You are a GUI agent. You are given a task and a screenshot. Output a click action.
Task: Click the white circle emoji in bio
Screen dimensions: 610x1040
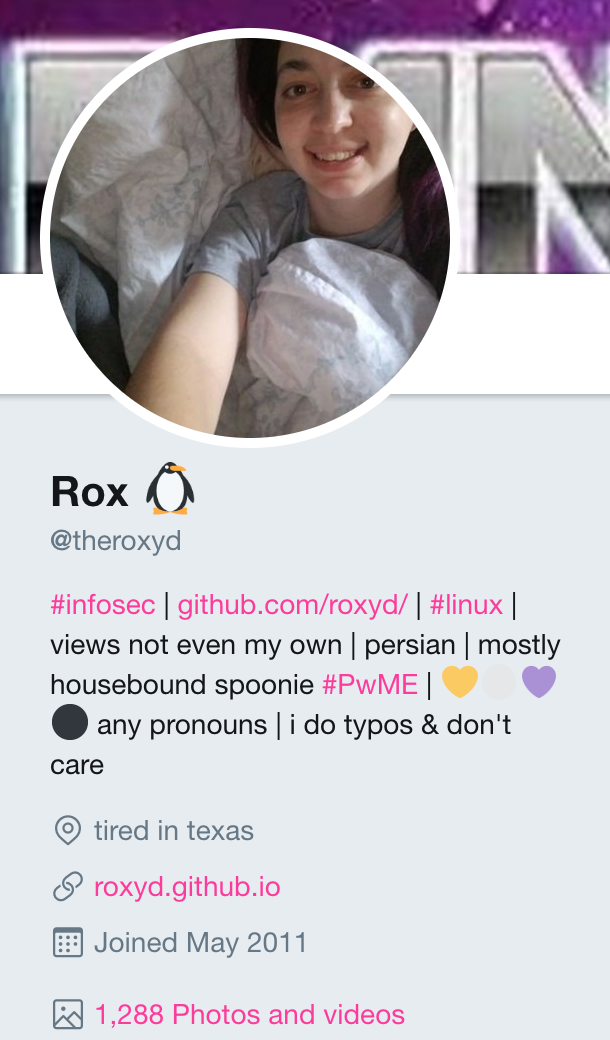pos(499,682)
